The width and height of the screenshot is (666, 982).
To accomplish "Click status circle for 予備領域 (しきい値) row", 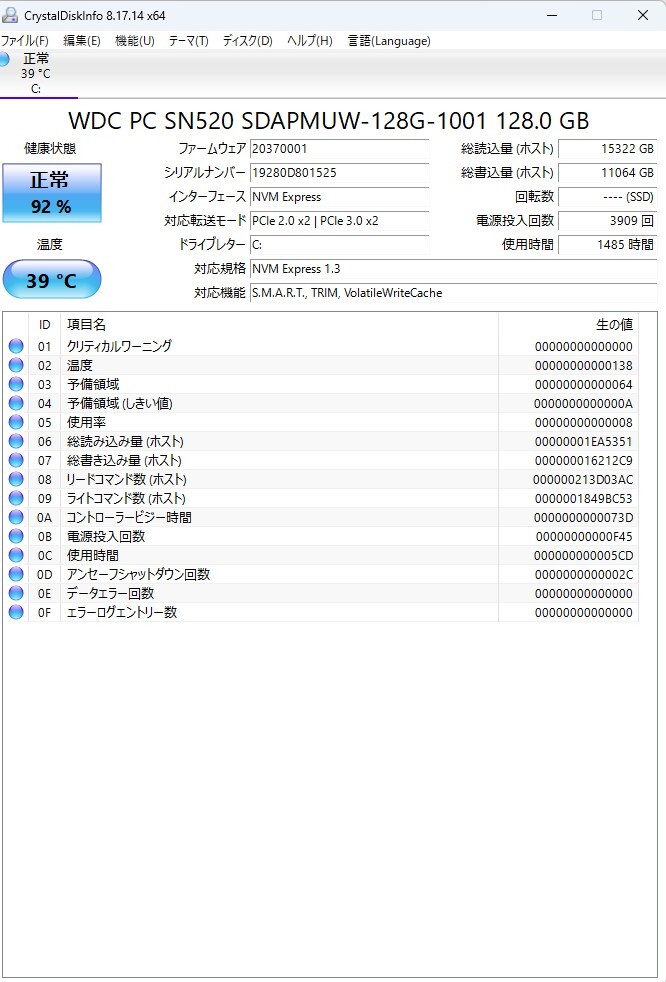I will pyautogui.click(x=16, y=403).
